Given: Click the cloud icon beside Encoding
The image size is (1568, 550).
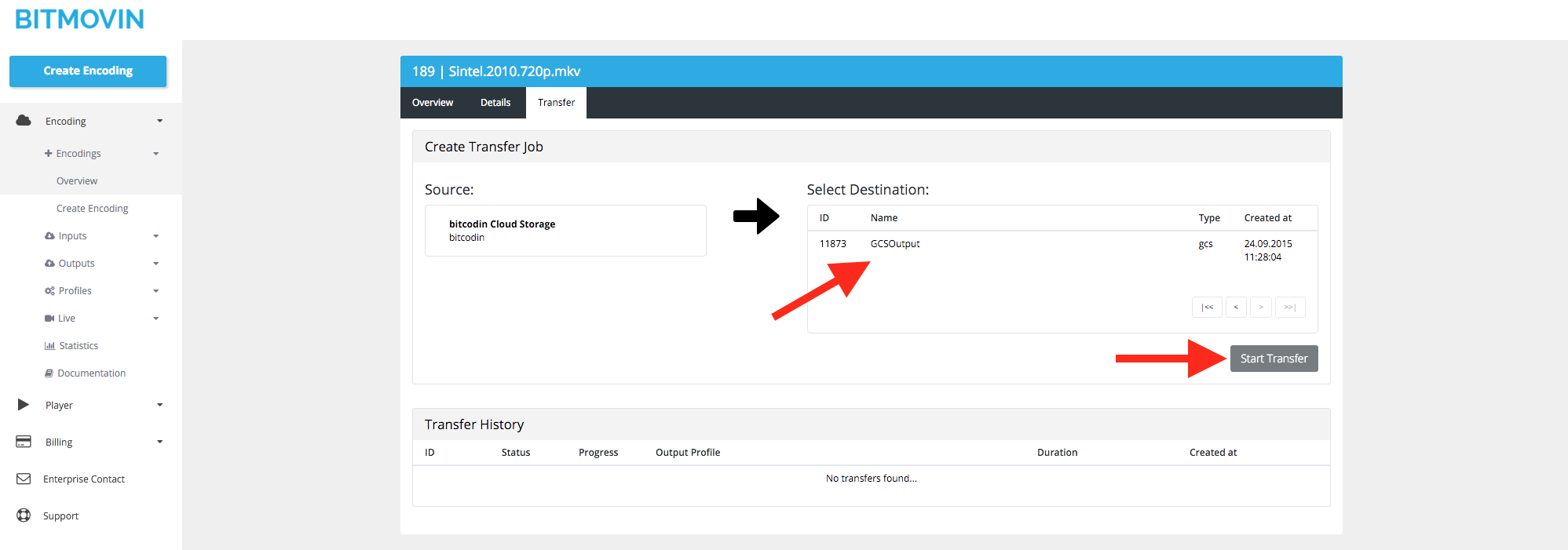Looking at the screenshot, I should tap(24, 121).
